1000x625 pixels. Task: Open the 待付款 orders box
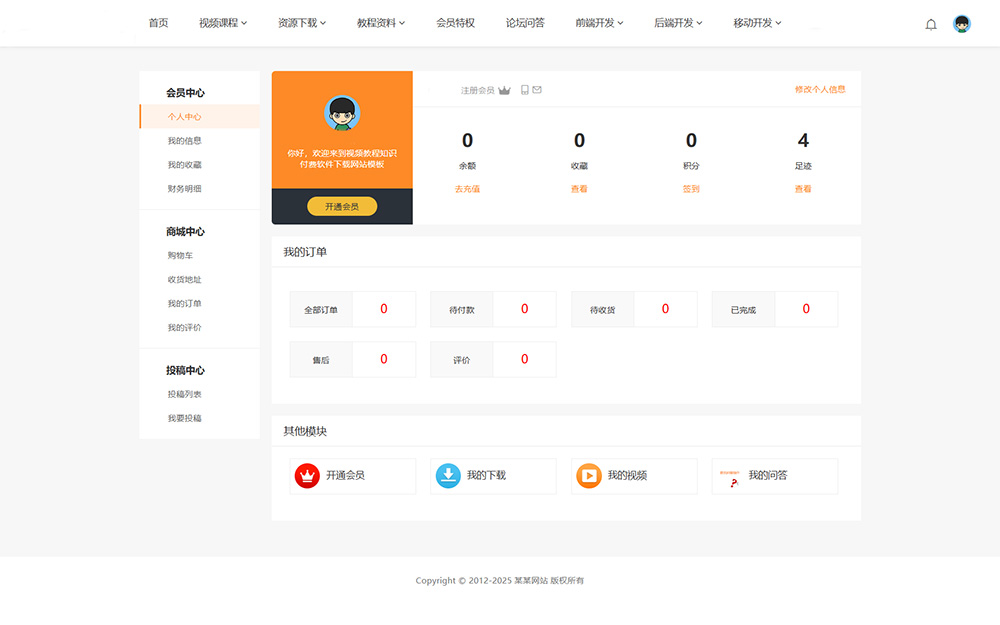click(493, 310)
